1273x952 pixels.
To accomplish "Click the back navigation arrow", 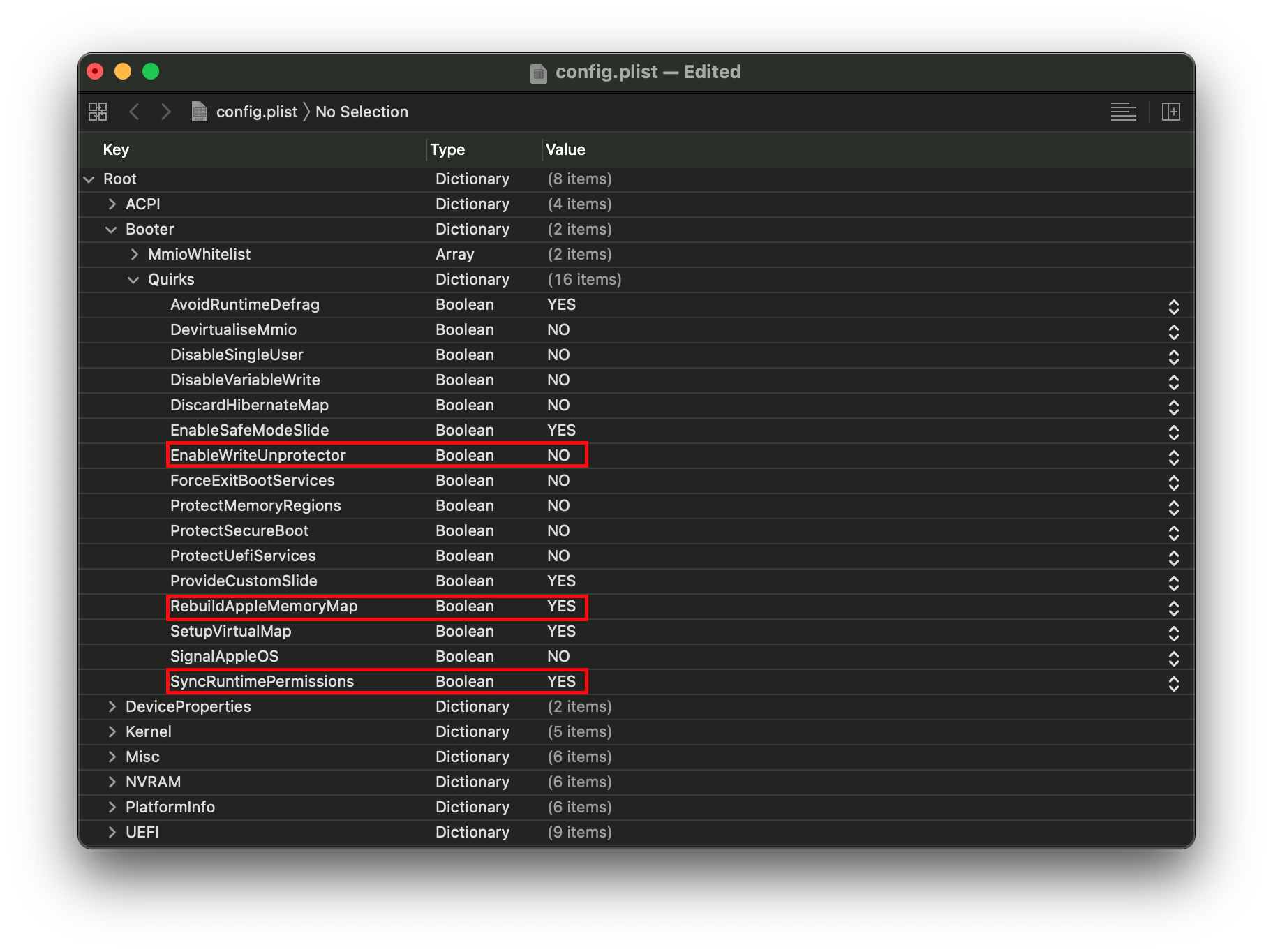I will (135, 112).
